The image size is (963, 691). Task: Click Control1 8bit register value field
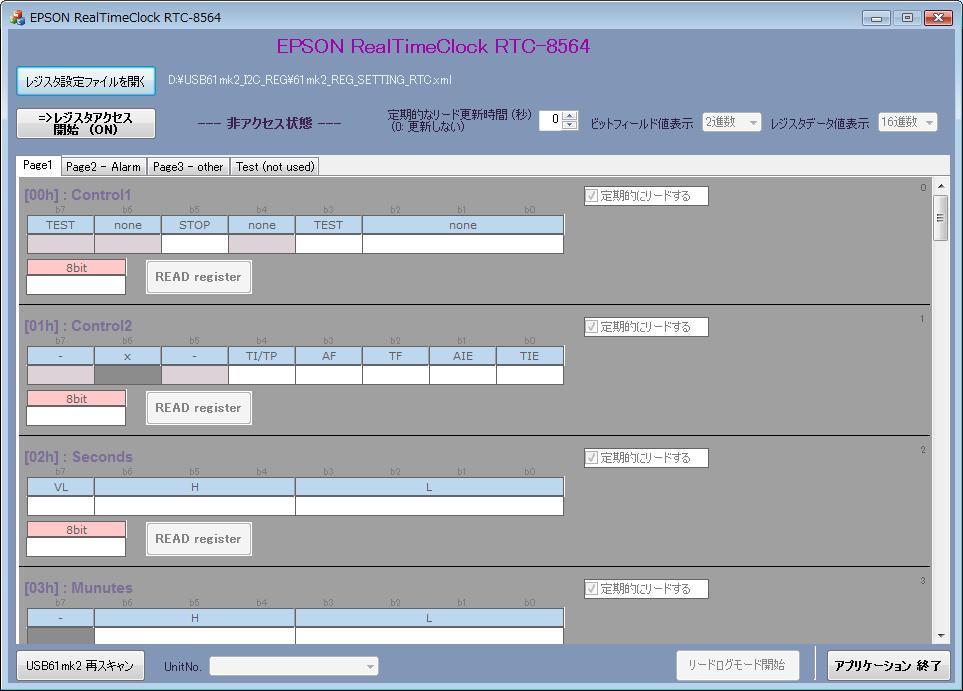(x=76, y=285)
